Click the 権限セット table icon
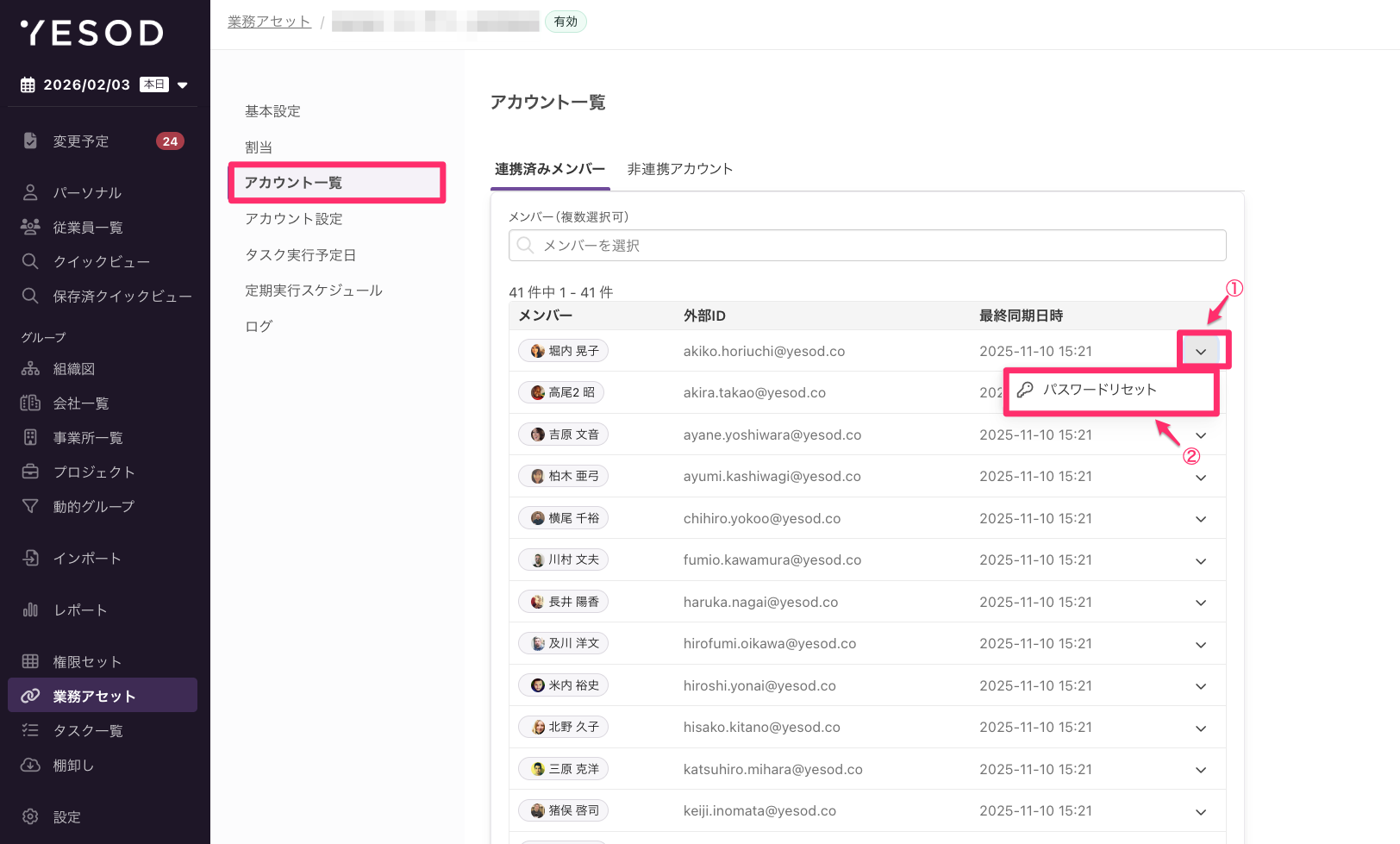 (x=30, y=661)
